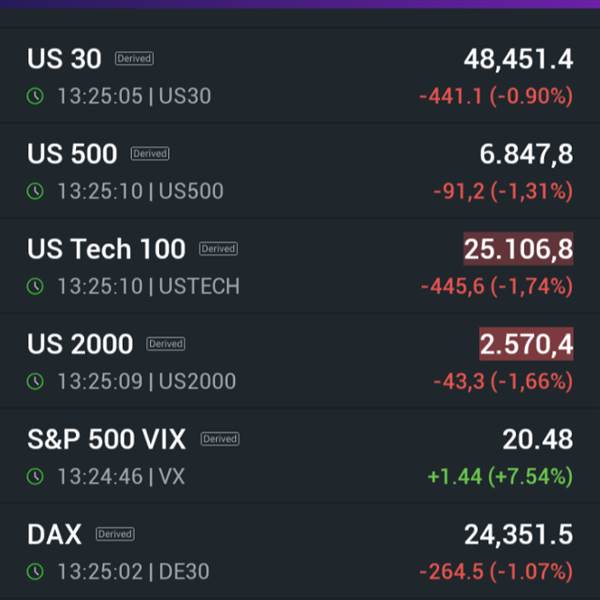600x600 pixels.
Task: Click the green +1.44 (+7.54%) change
Action: [500, 476]
